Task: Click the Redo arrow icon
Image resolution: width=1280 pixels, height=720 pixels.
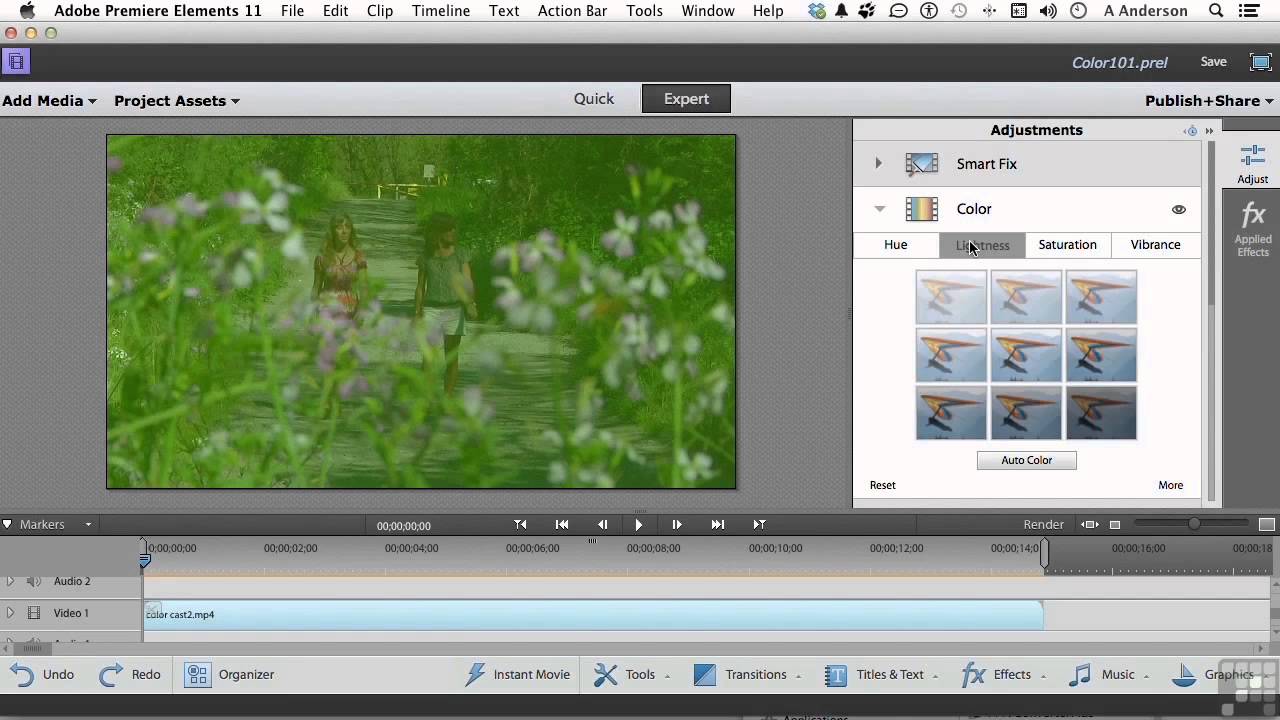Action: click(111, 675)
